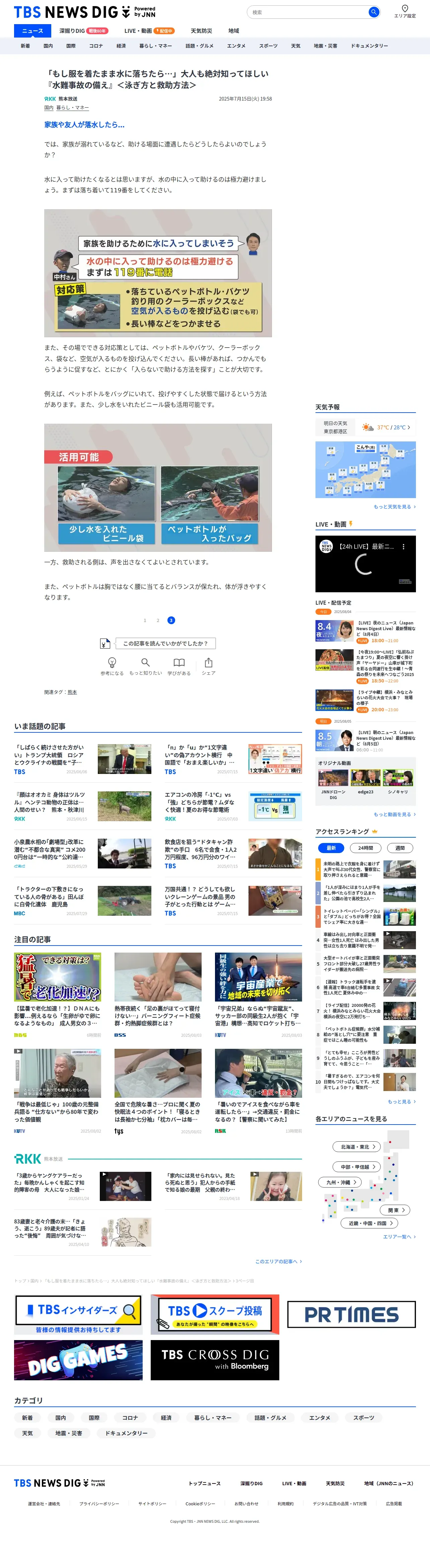
Task: Open the エリア一覧へ link
Action: click(399, 1237)
